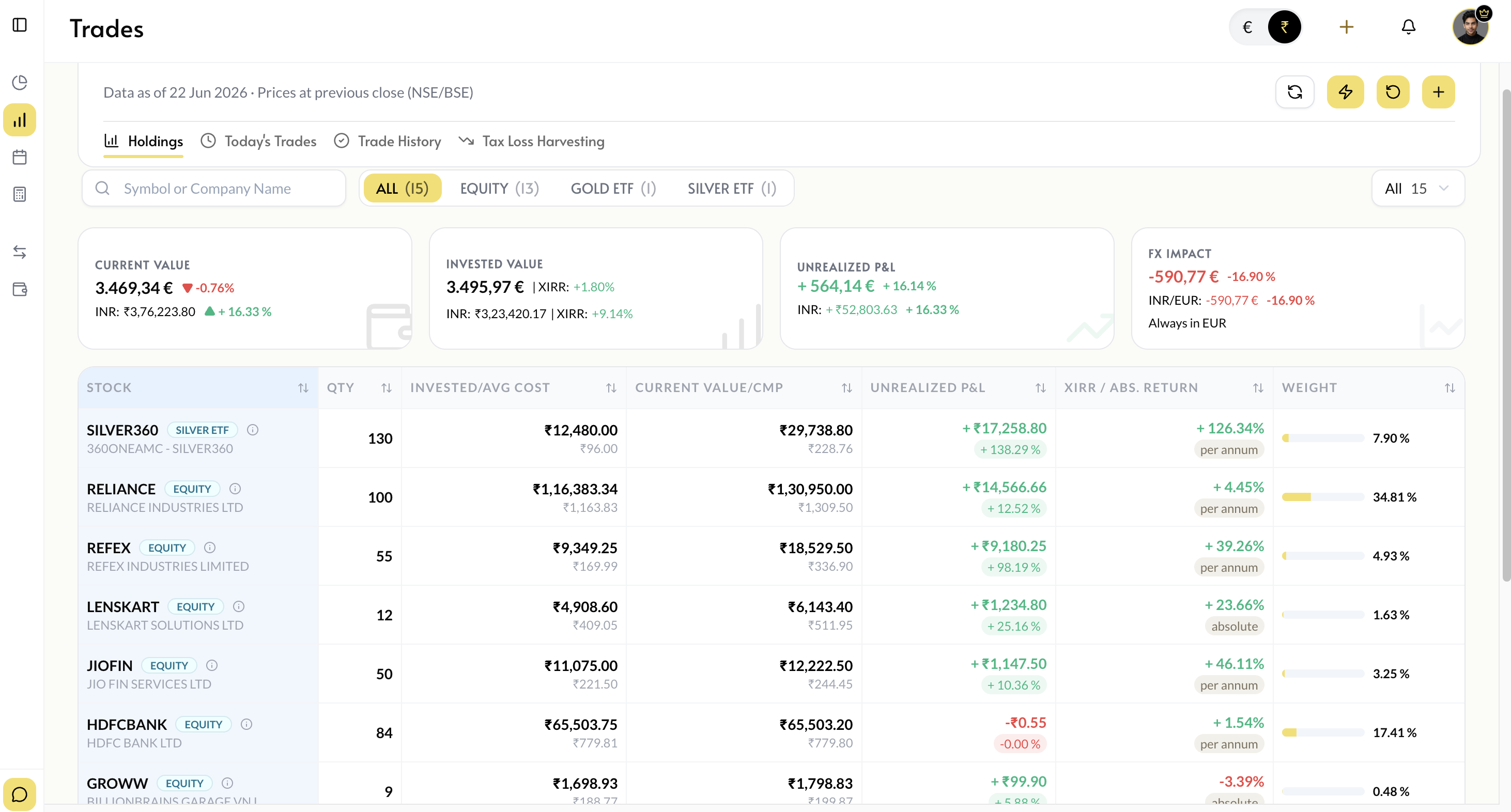This screenshot has width=1511, height=812.
Task: Click info icon next to SILVER360
Action: click(x=253, y=430)
